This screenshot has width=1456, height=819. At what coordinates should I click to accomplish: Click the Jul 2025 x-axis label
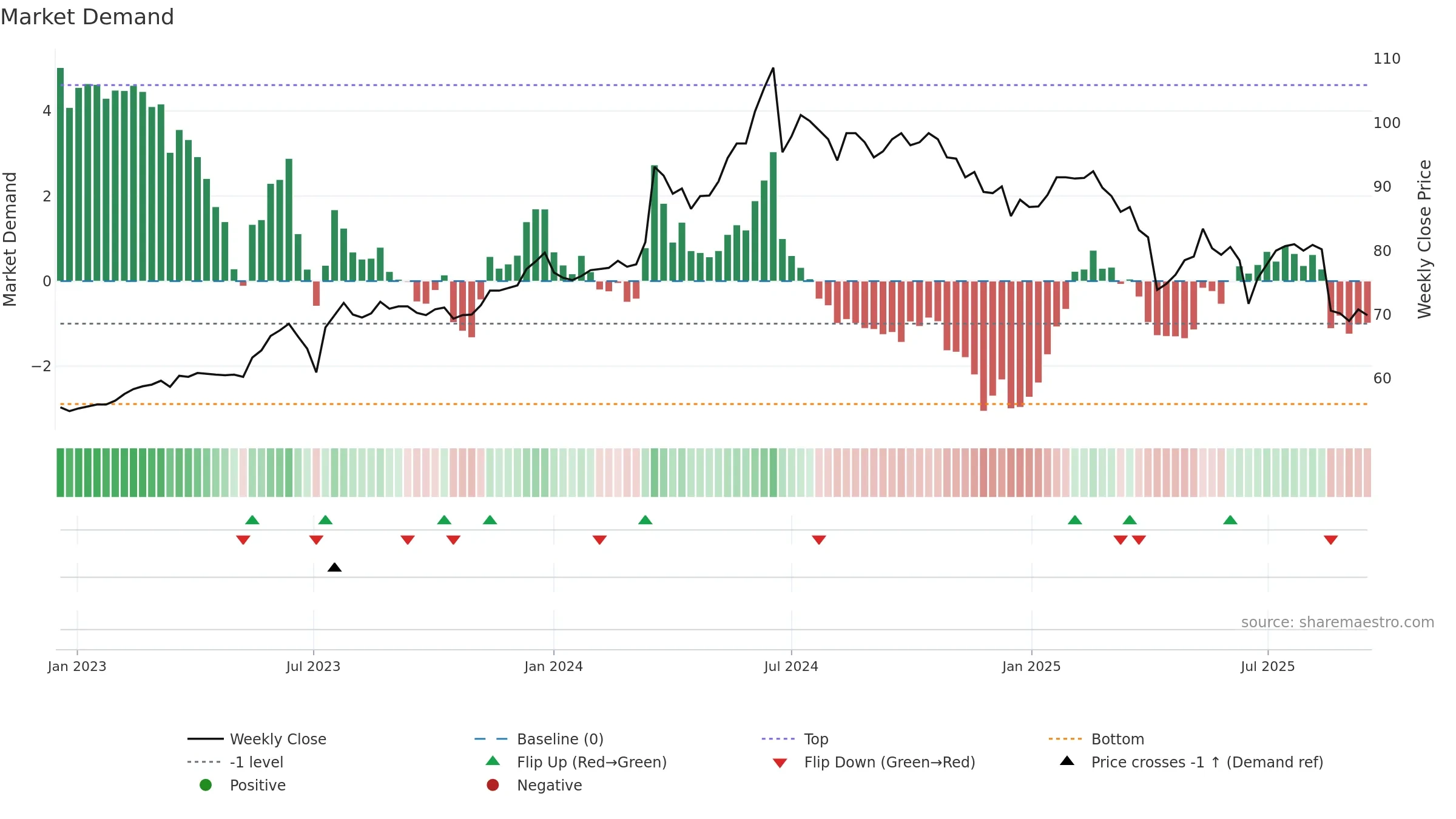pos(1267,666)
